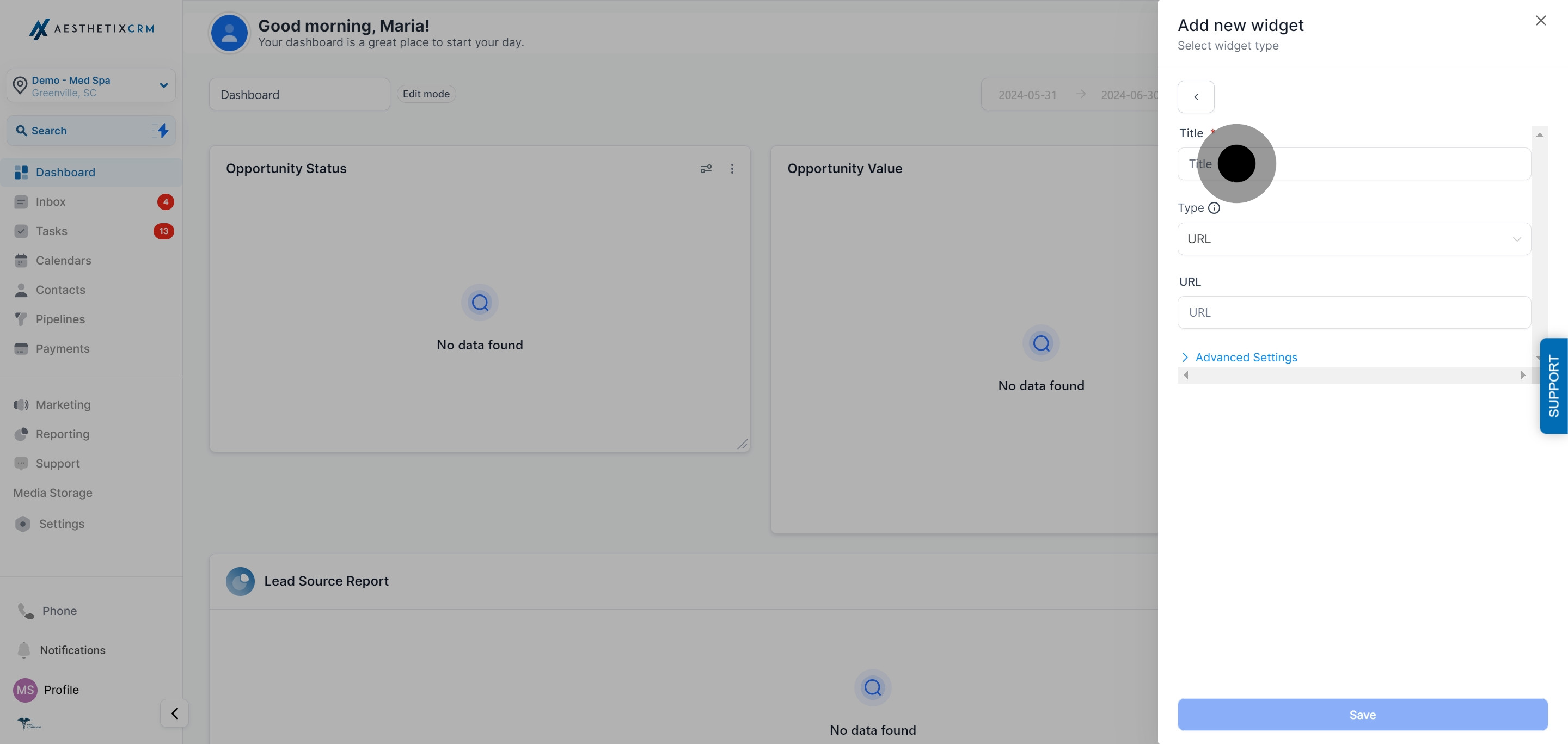Click the Pipelines funnel icon
Viewport: 1568px width, 744px height.
click(21, 319)
